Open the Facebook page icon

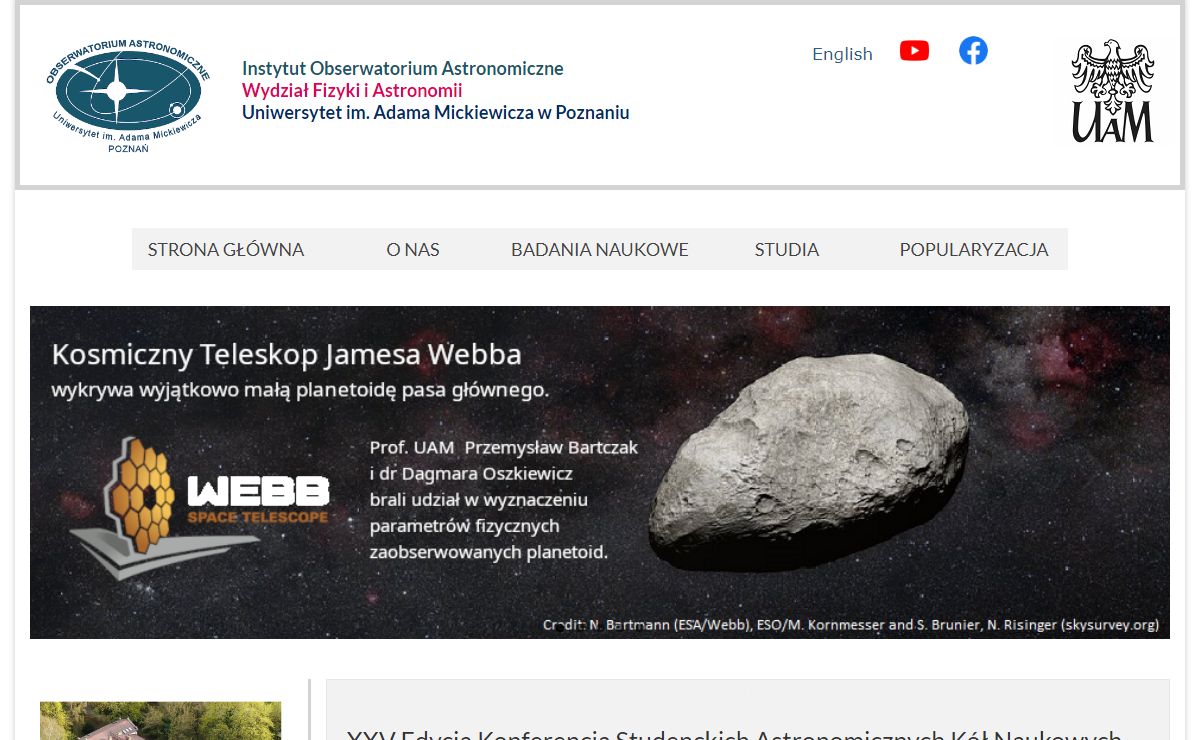click(973, 51)
